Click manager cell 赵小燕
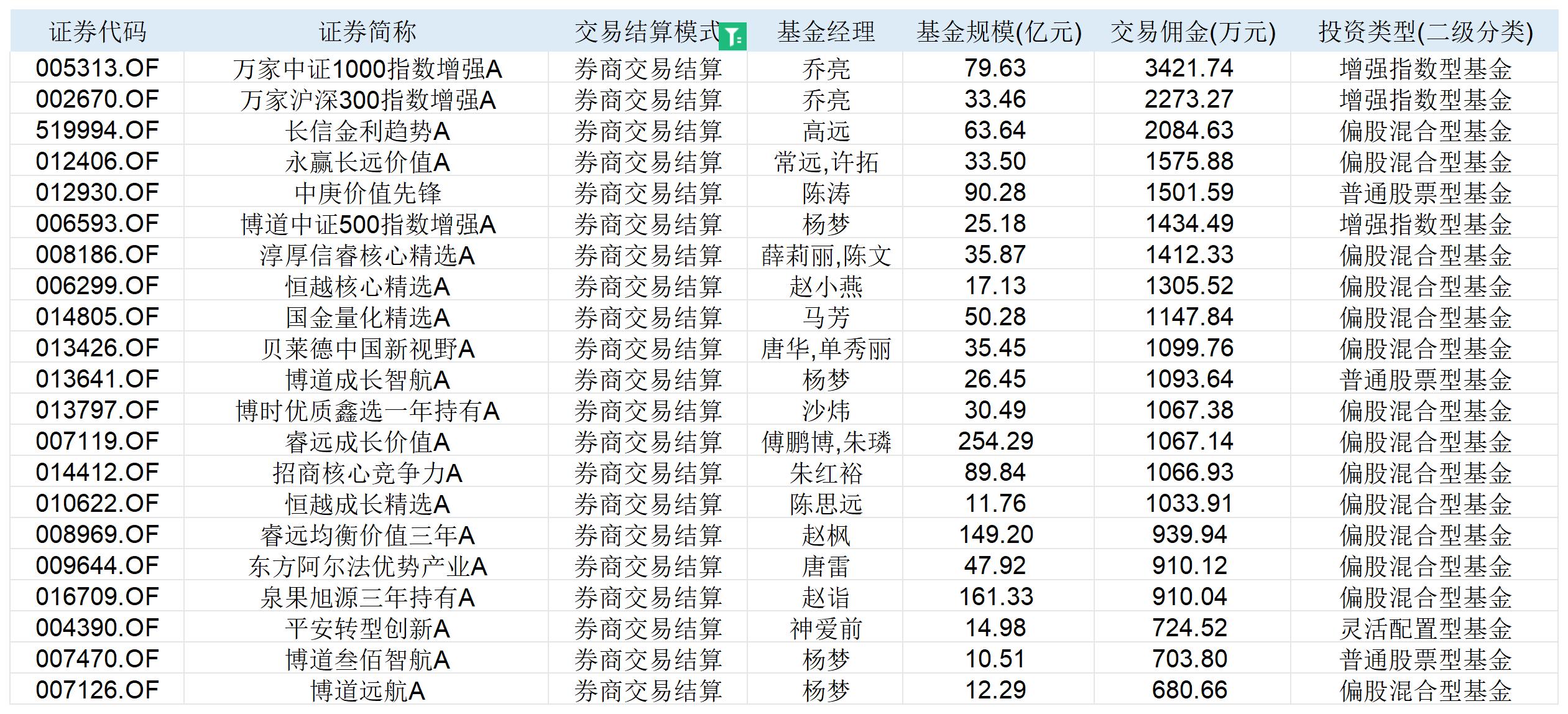The image size is (1568, 714). (825, 286)
